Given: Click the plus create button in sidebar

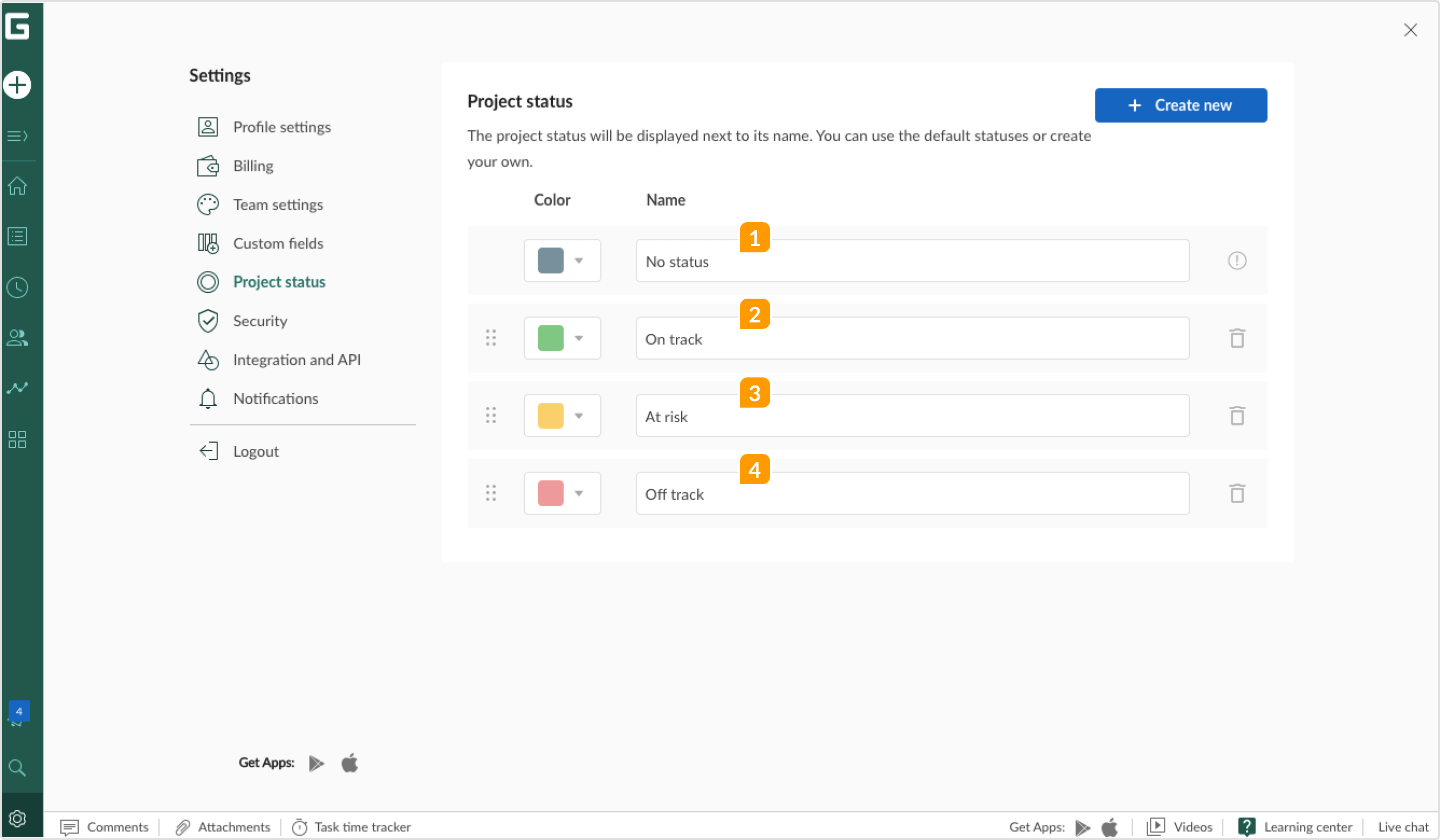Looking at the screenshot, I should (17, 85).
